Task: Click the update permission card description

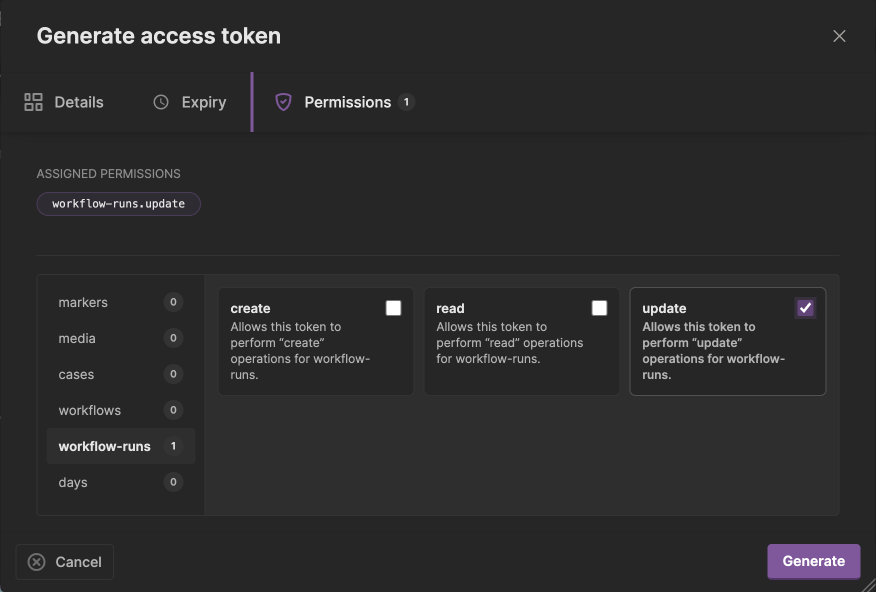Action: [x=713, y=351]
